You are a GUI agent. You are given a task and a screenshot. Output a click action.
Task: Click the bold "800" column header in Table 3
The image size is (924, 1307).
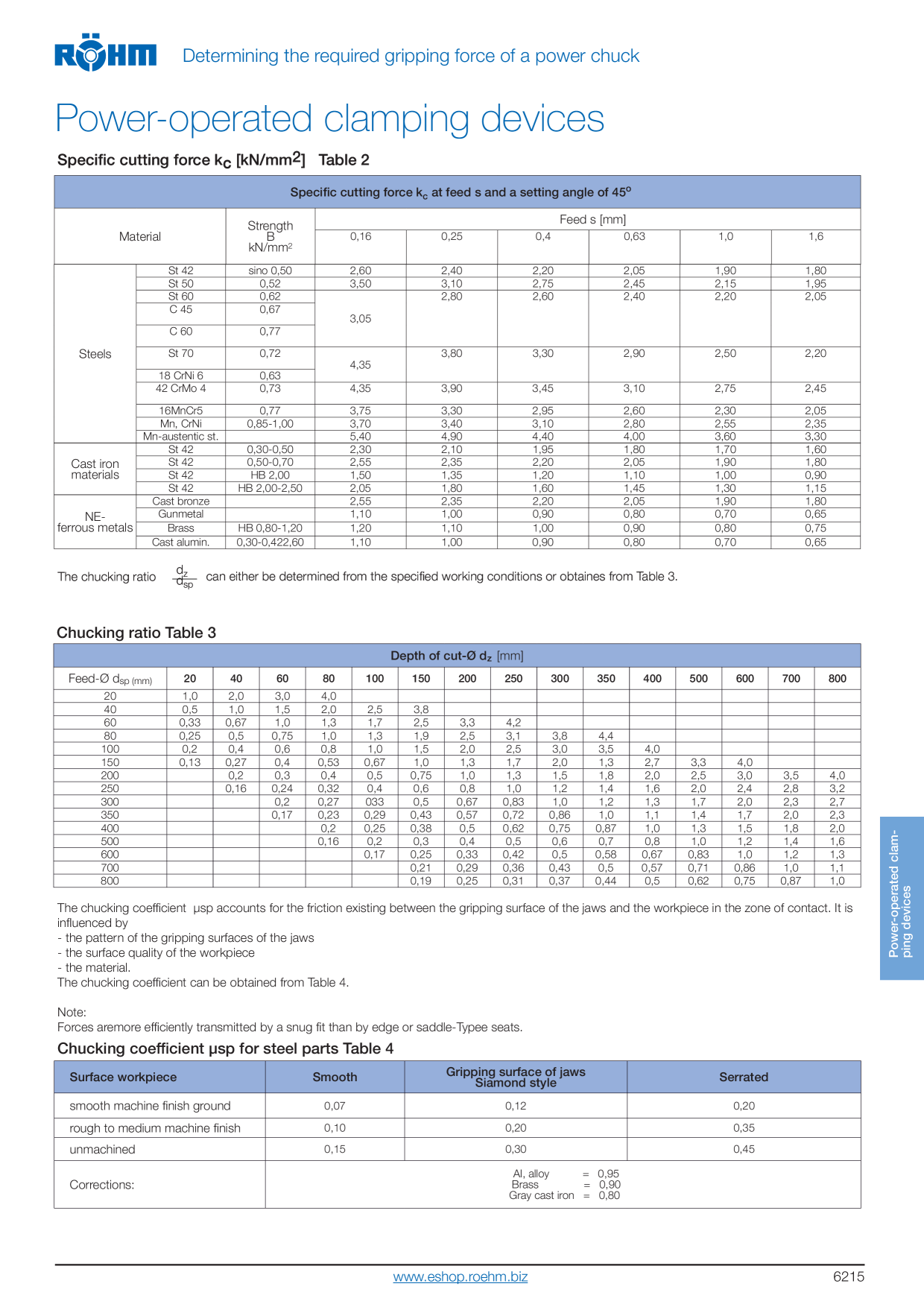click(x=838, y=679)
